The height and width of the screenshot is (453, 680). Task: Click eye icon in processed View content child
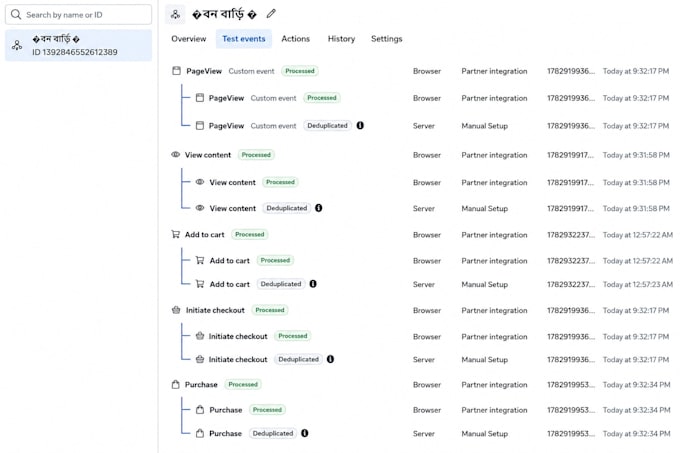199,182
